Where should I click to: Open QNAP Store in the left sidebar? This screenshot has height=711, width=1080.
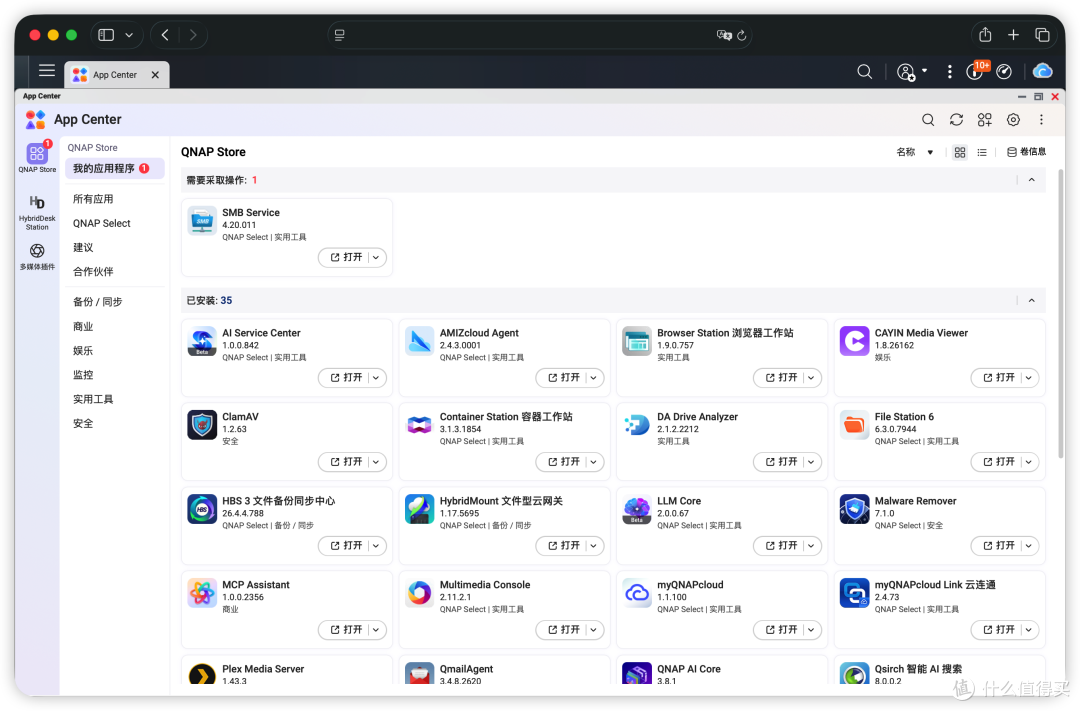37,158
